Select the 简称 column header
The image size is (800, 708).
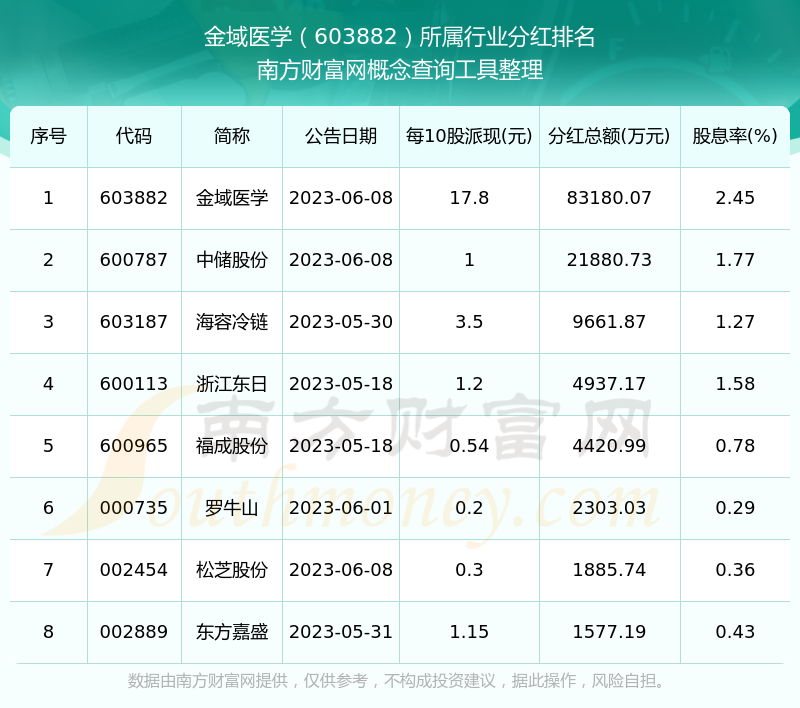pos(232,136)
